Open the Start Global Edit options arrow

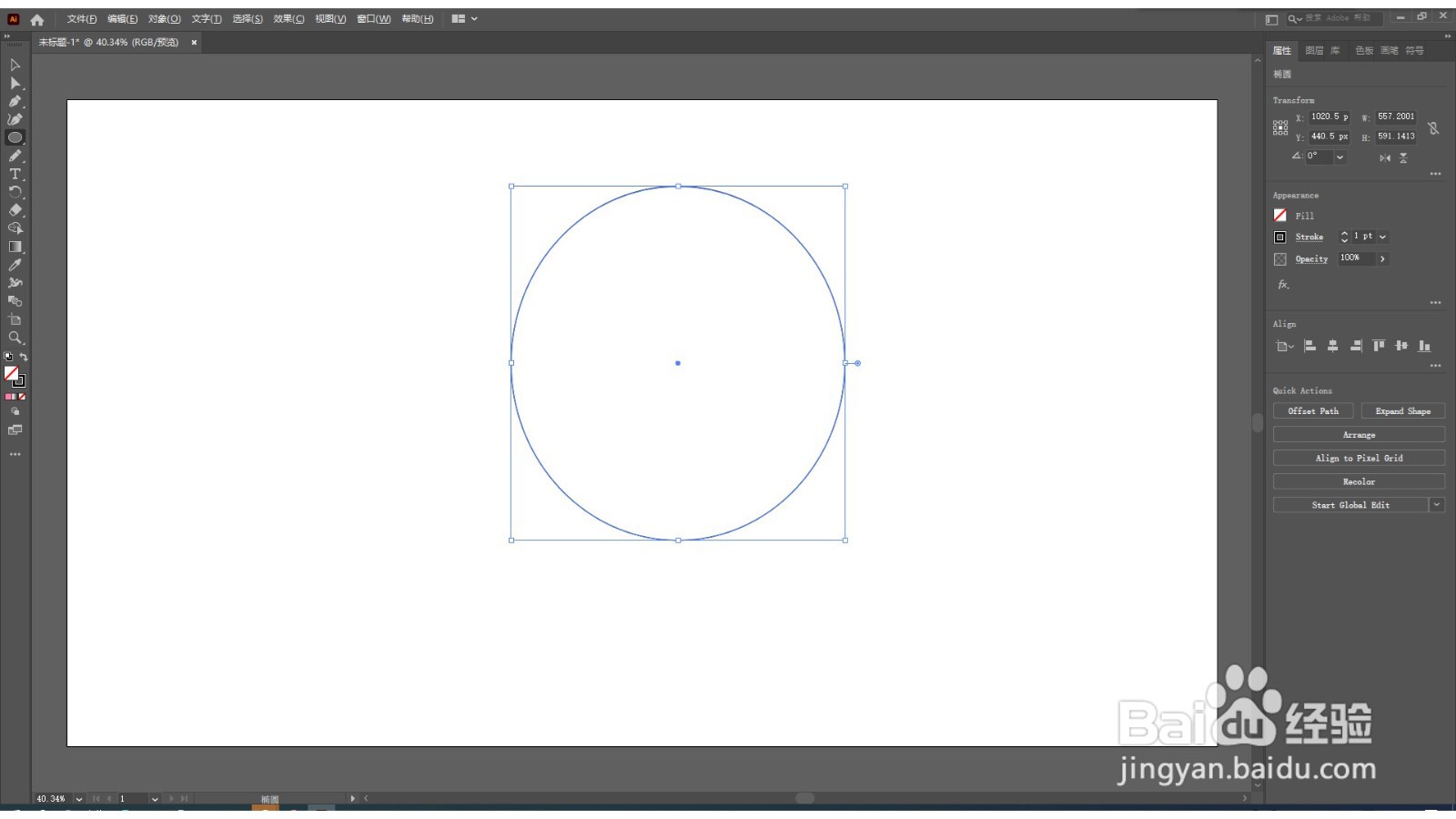[1437, 505]
